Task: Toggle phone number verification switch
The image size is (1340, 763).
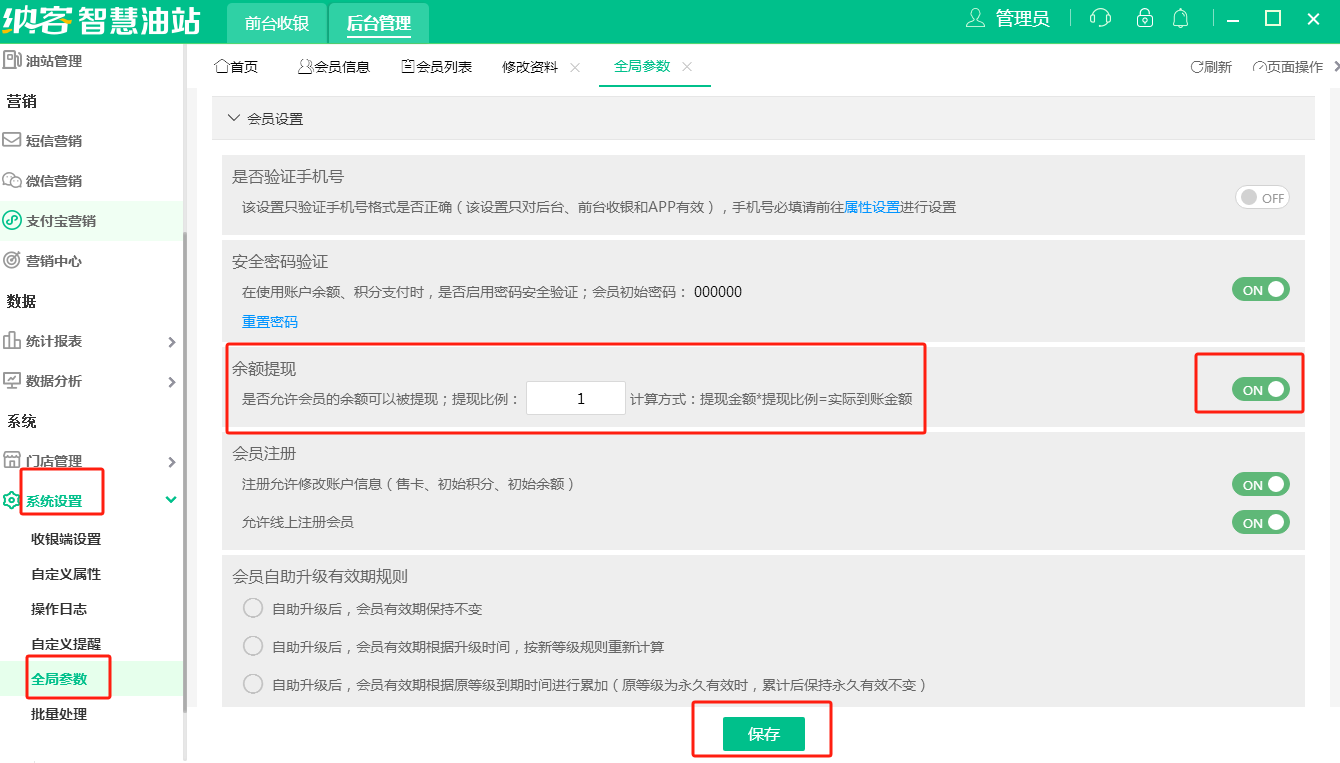Action: pos(1262,198)
